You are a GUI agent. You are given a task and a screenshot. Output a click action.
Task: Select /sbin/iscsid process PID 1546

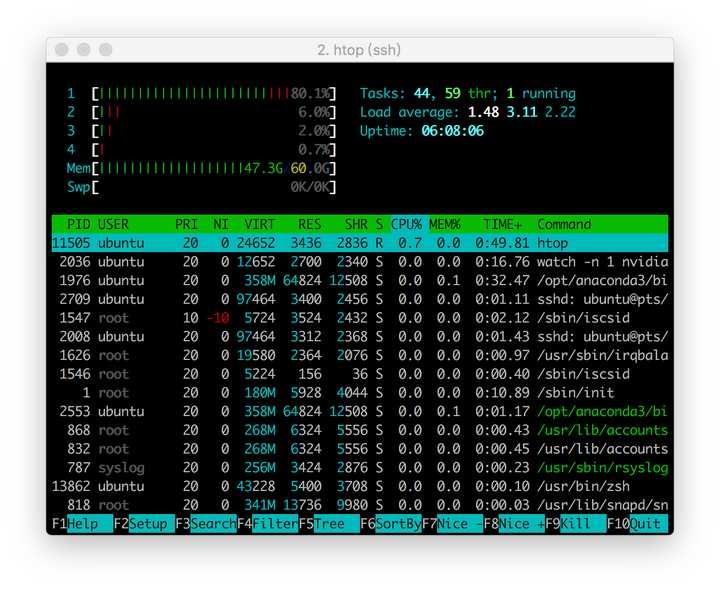click(x=360, y=374)
